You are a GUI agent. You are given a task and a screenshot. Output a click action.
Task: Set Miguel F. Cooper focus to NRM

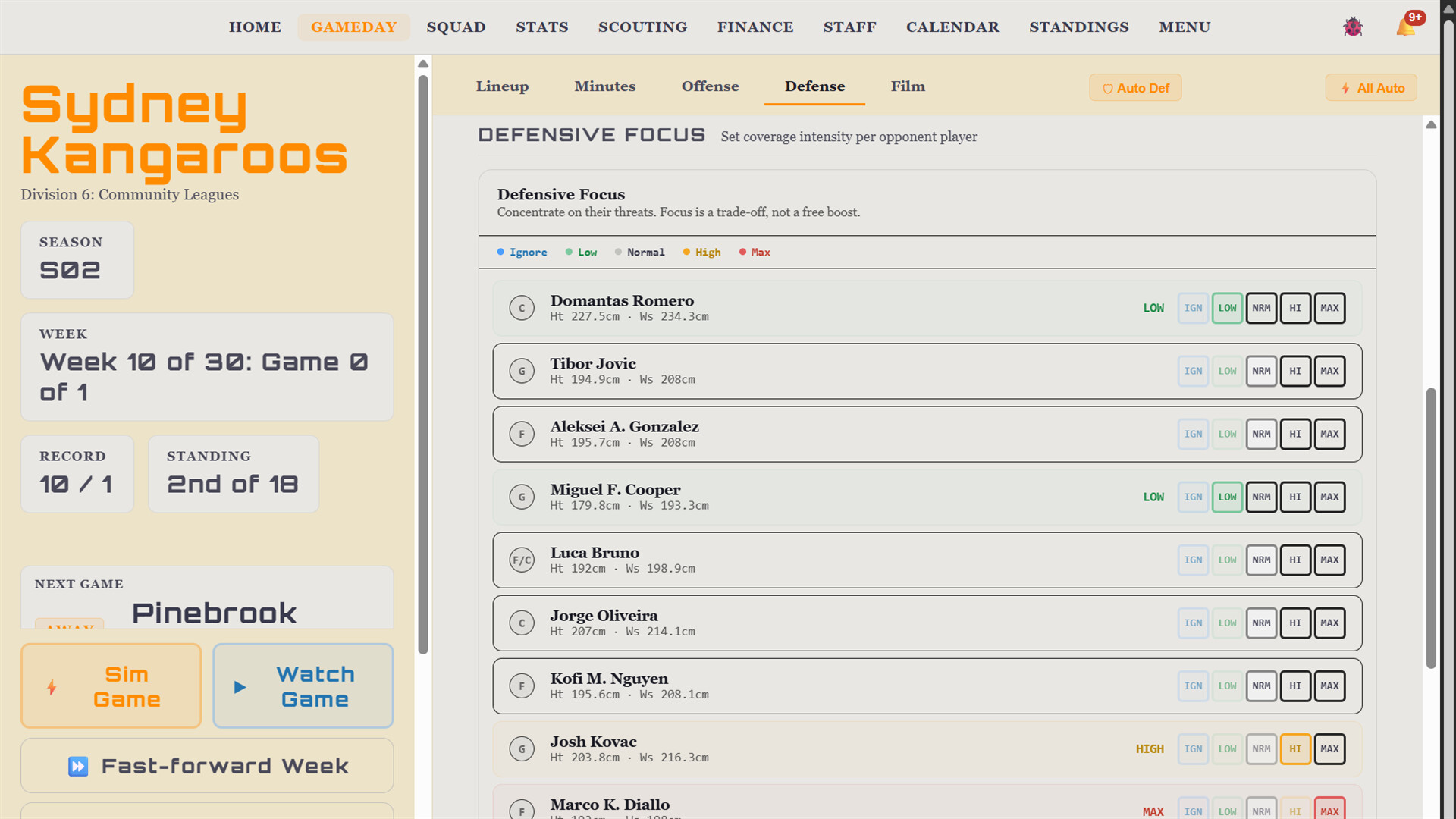coord(1261,497)
